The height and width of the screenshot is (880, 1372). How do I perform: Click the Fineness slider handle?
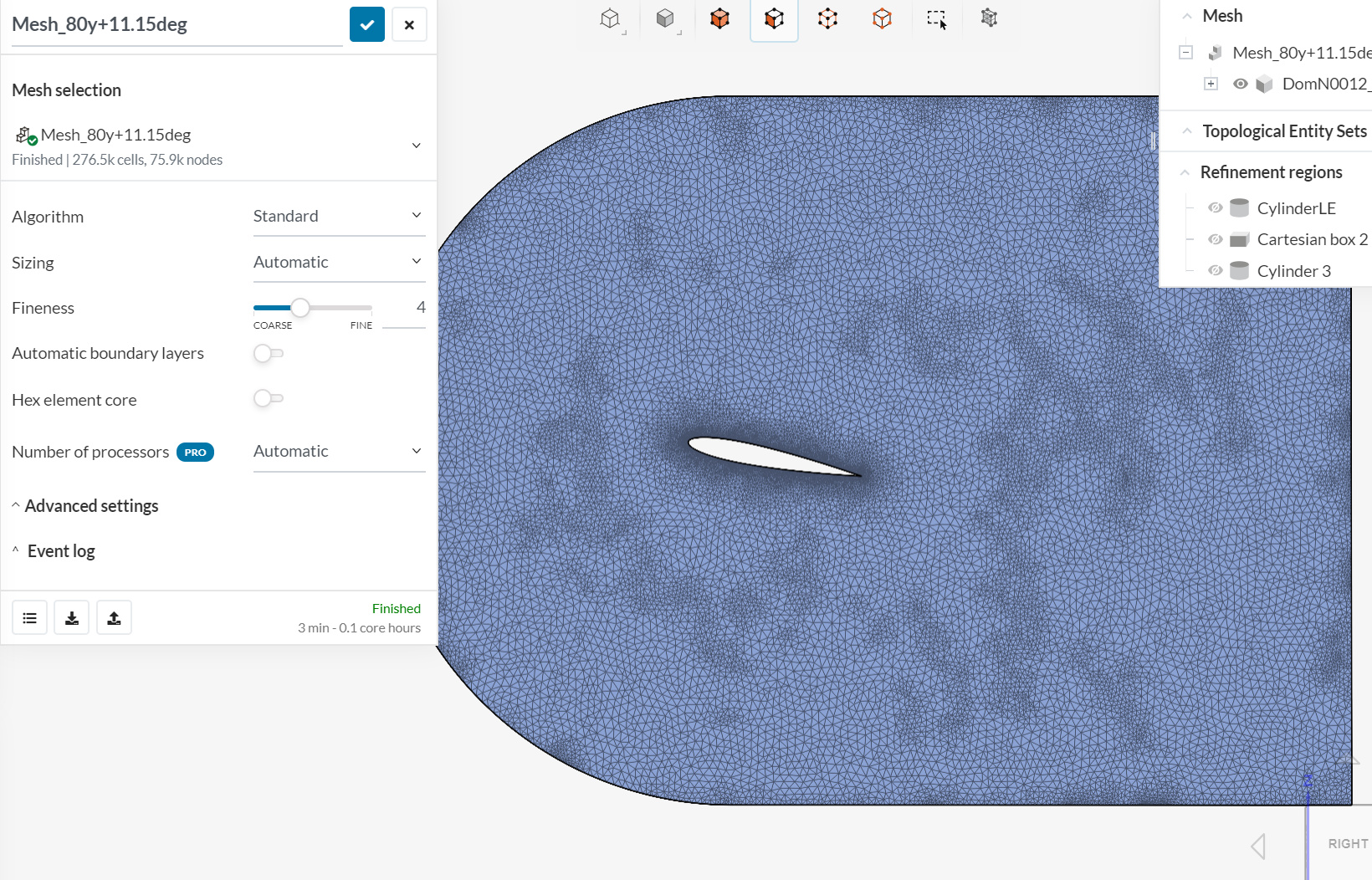[x=300, y=308]
